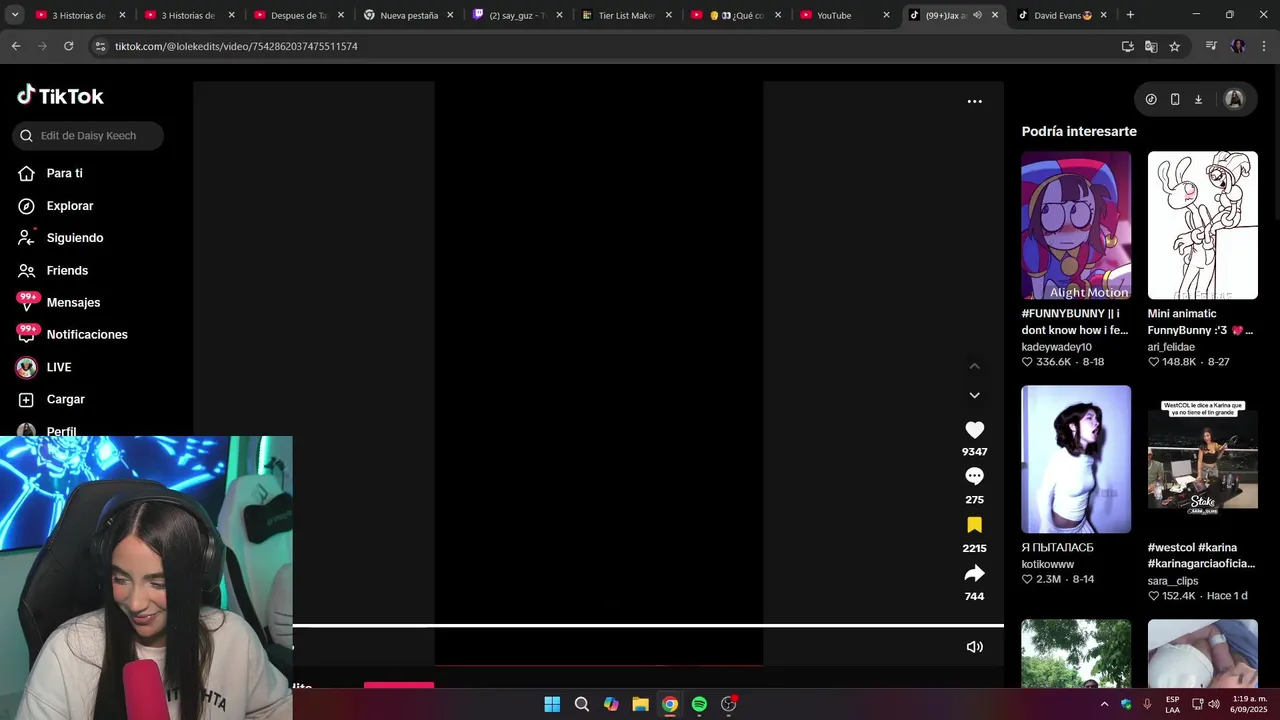This screenshot has width=1280, height=720.
Task: Go to the next video with down chevron
Action: click(x=974, y=395)
